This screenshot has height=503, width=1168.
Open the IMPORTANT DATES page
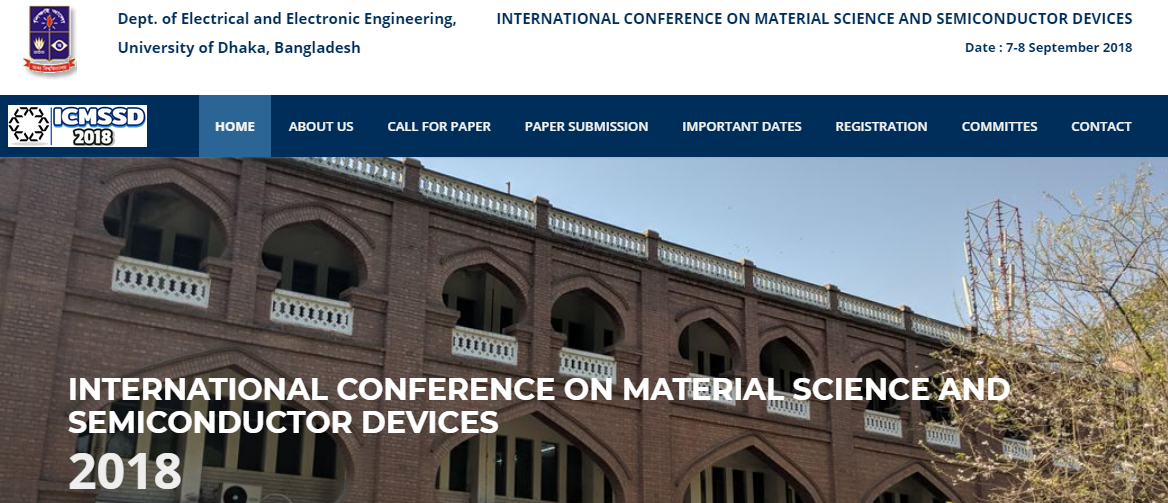click(x=742, y=126)
